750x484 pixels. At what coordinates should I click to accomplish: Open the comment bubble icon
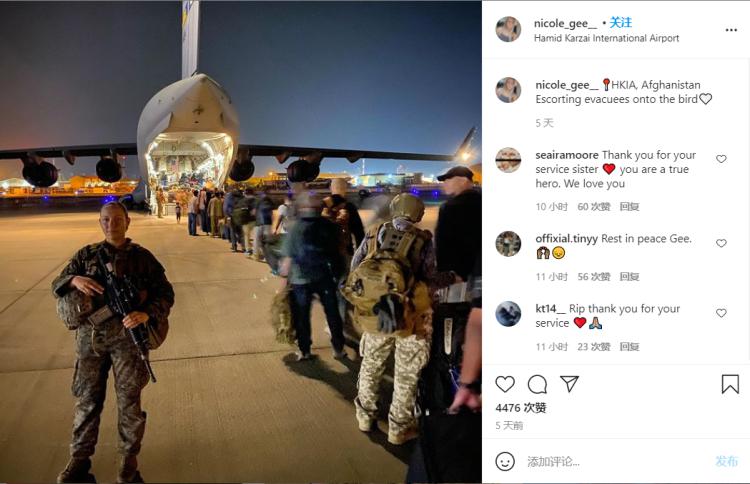(537, 384)
